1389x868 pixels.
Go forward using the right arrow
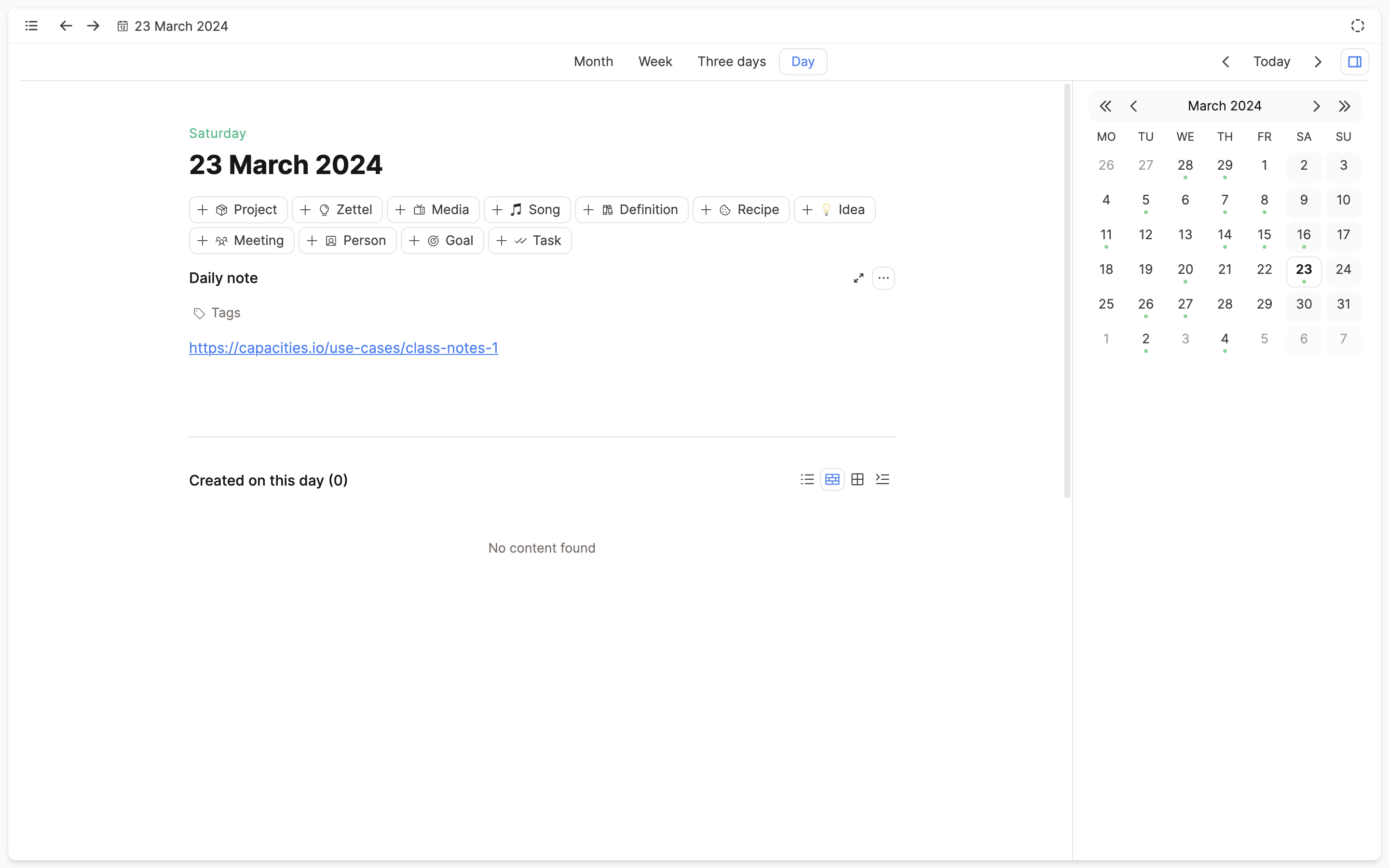[94, 26]
